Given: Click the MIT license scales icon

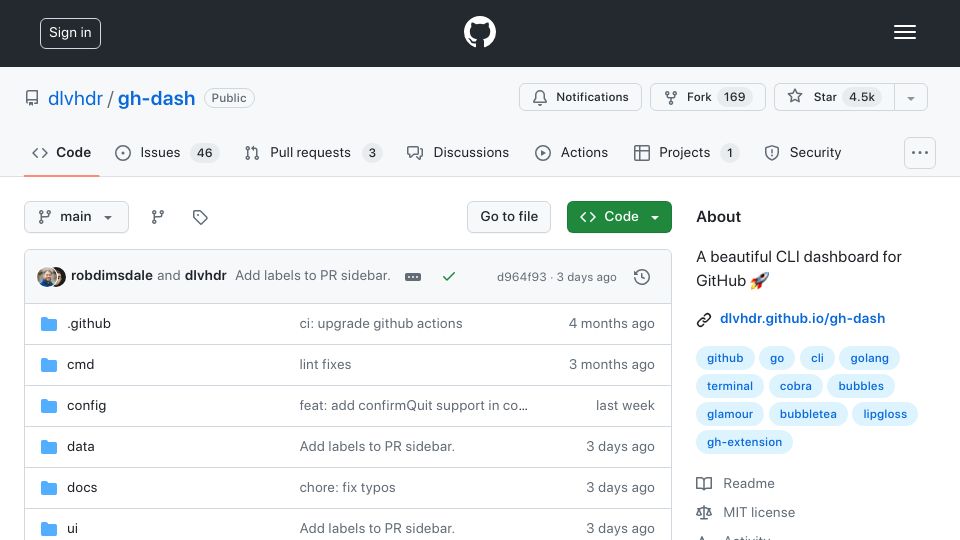Looking at the screenshot, I should coord(704,512).
